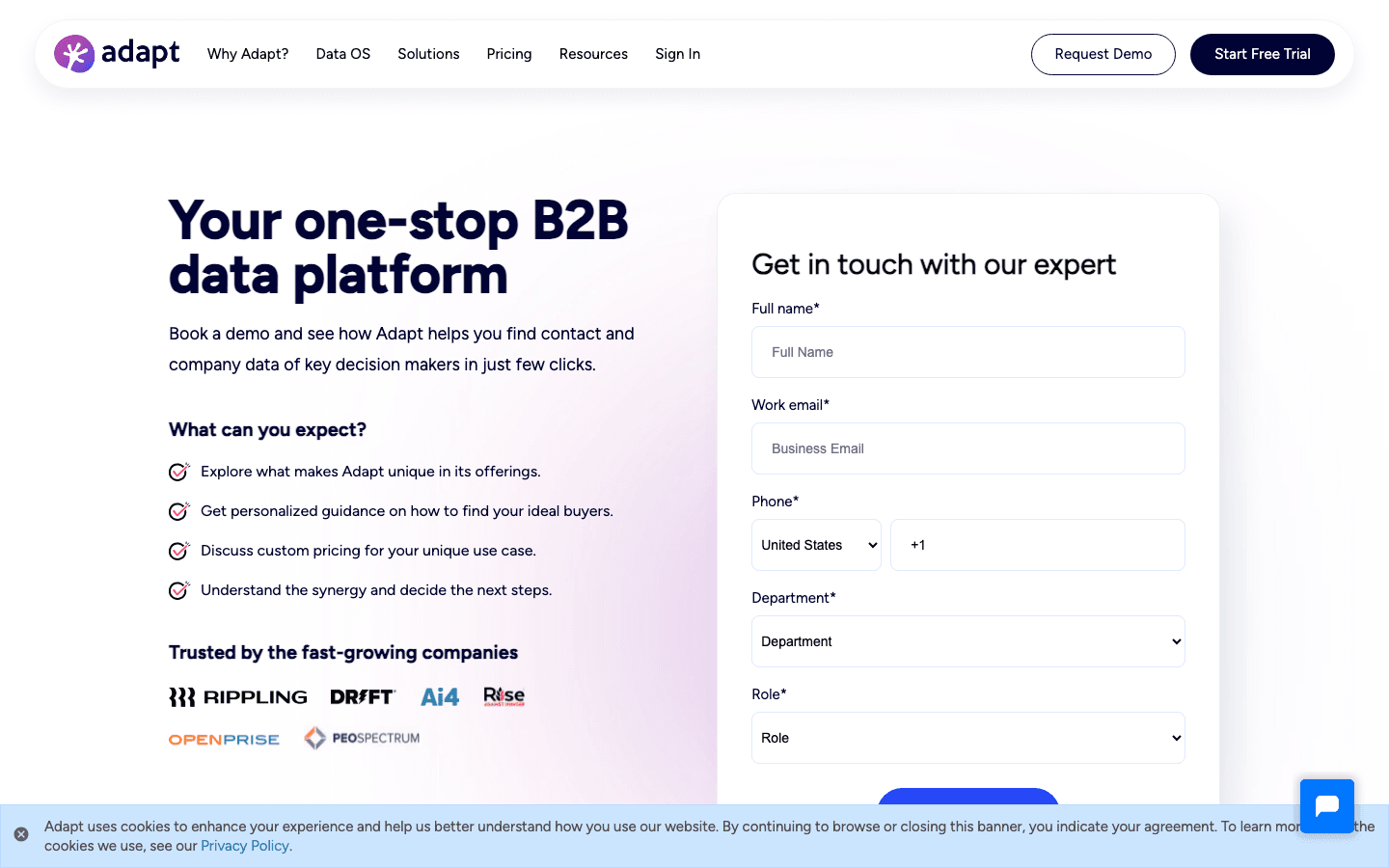The width and height of the screenshot is (1389, 868).
Task: Click the Ai4 logo
Action: (x=440, y=696)
